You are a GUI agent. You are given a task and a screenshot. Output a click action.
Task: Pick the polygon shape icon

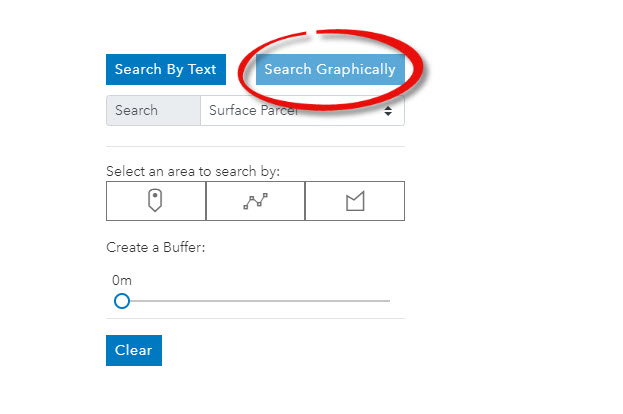pyautogui.click(x=355, y=201)
